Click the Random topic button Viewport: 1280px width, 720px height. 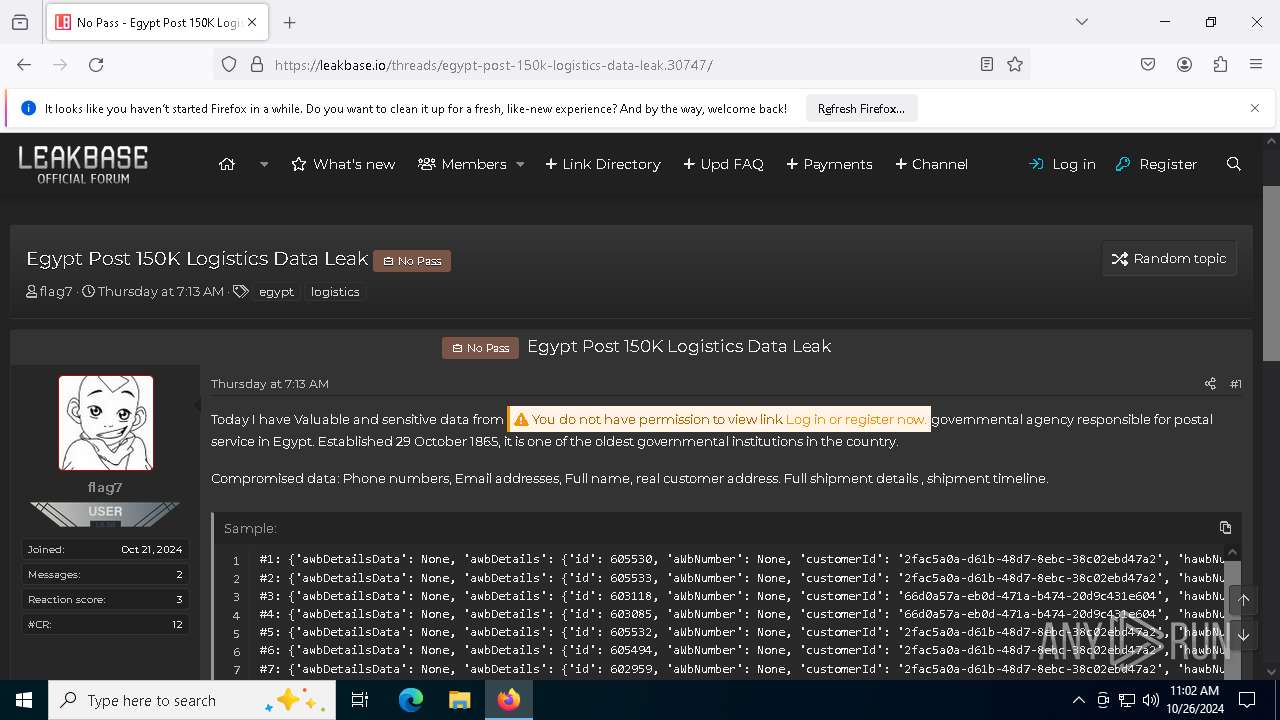1169,258
